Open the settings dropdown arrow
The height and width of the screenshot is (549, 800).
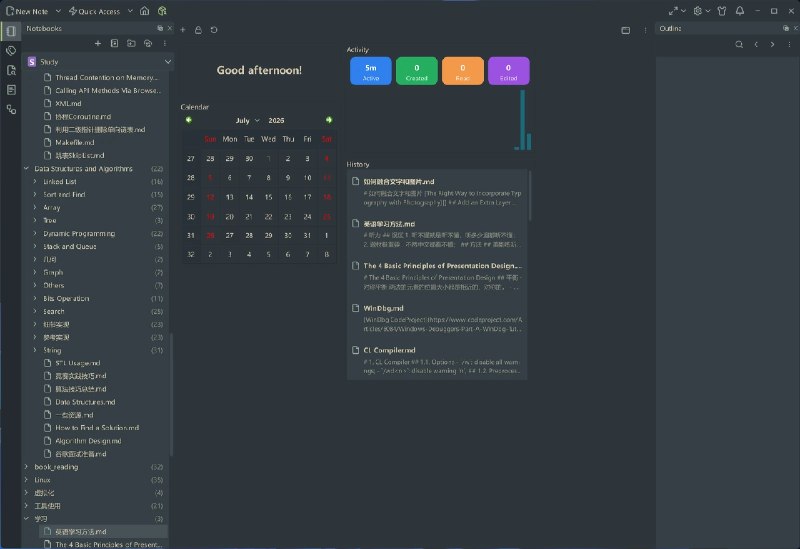708,11
